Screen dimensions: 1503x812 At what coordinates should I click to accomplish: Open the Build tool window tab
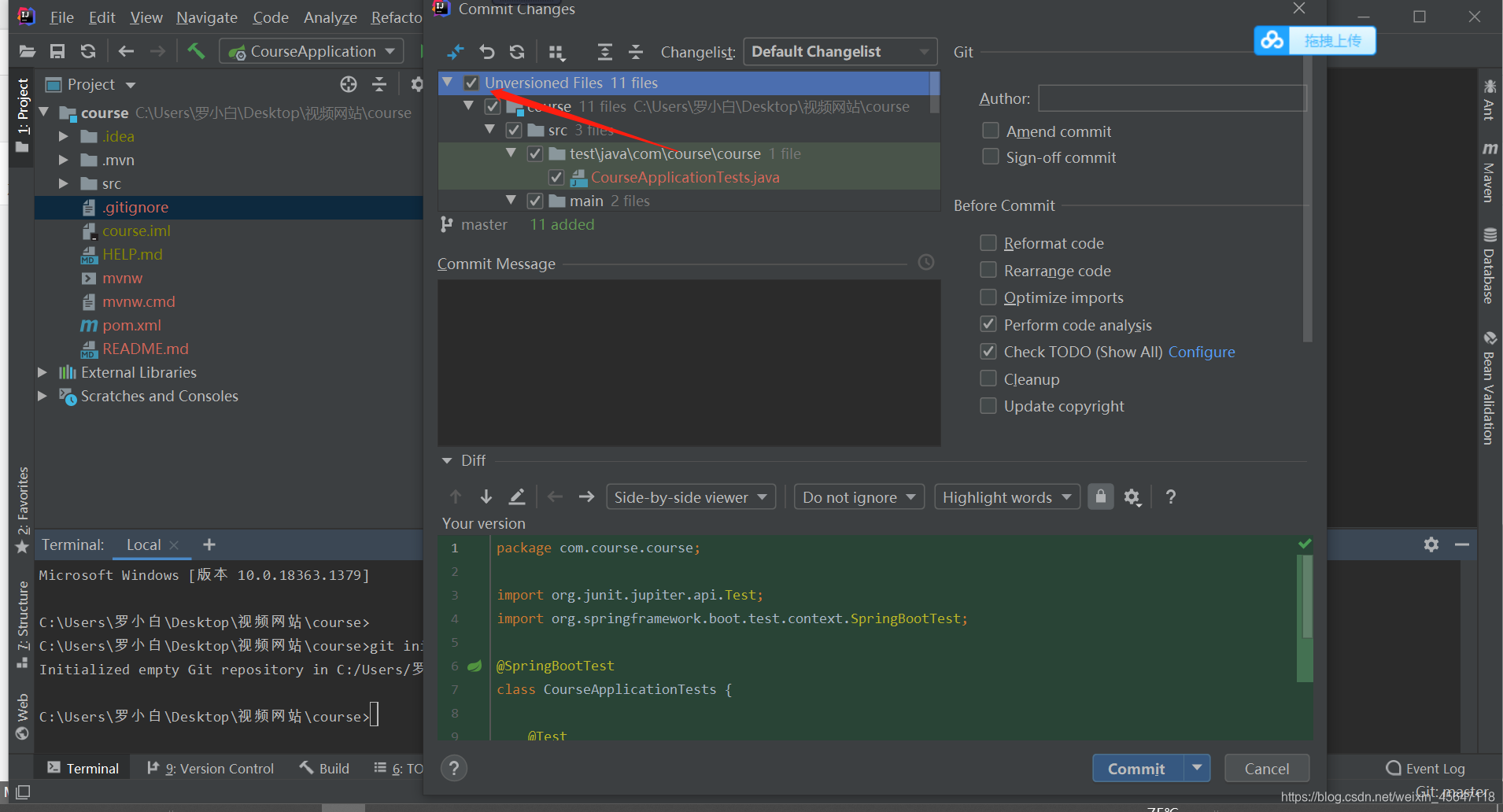324,768
